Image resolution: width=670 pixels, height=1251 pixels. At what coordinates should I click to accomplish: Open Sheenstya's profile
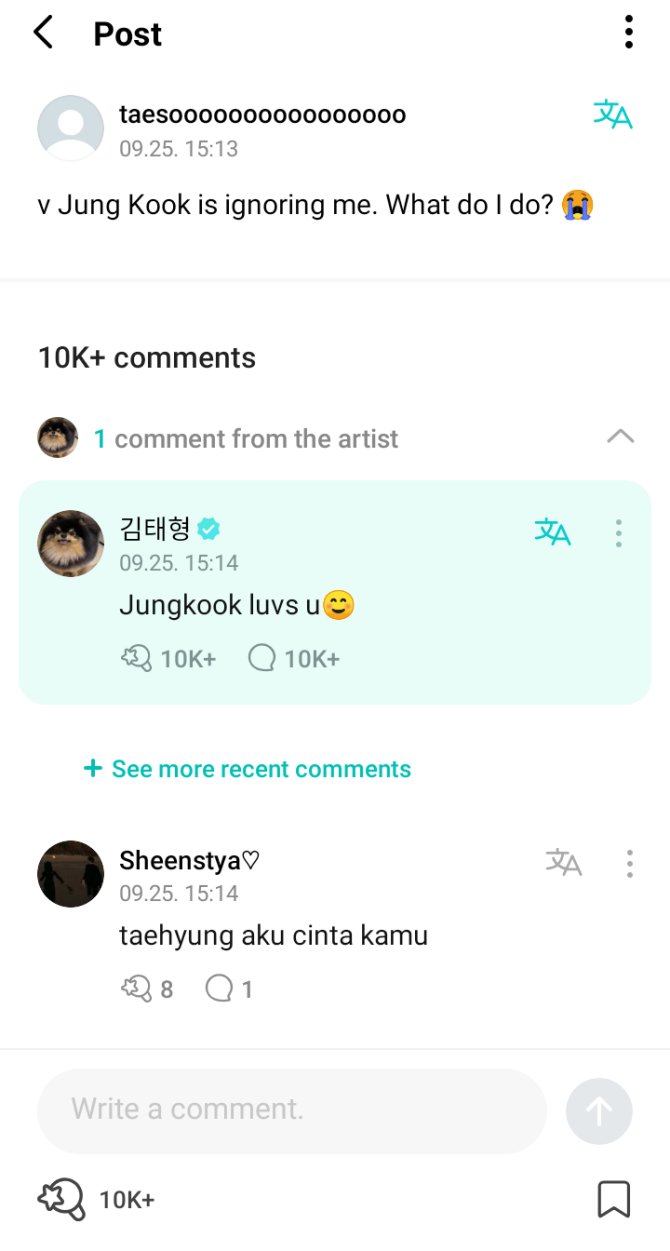tap(70, 873)
